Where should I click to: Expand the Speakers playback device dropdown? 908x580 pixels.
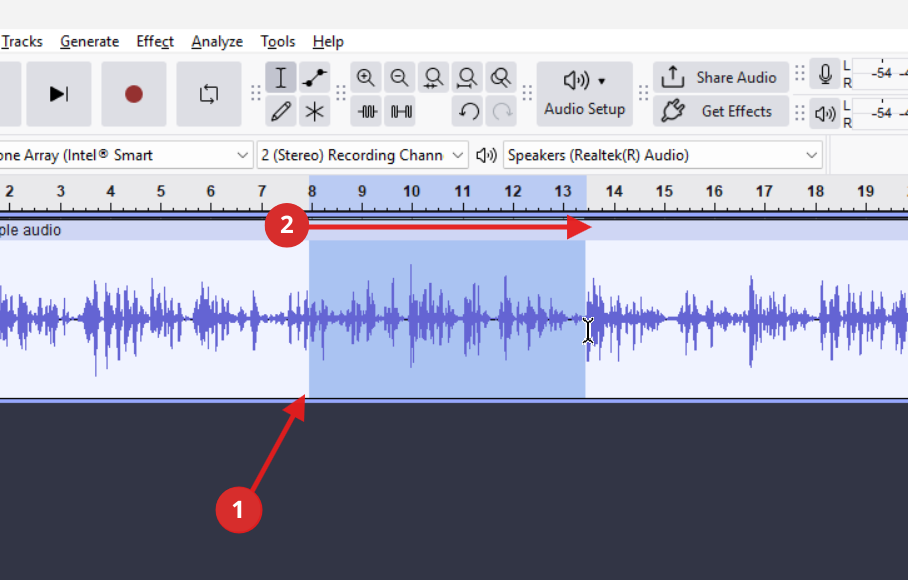pyautogui.click(x=662, y=155)
